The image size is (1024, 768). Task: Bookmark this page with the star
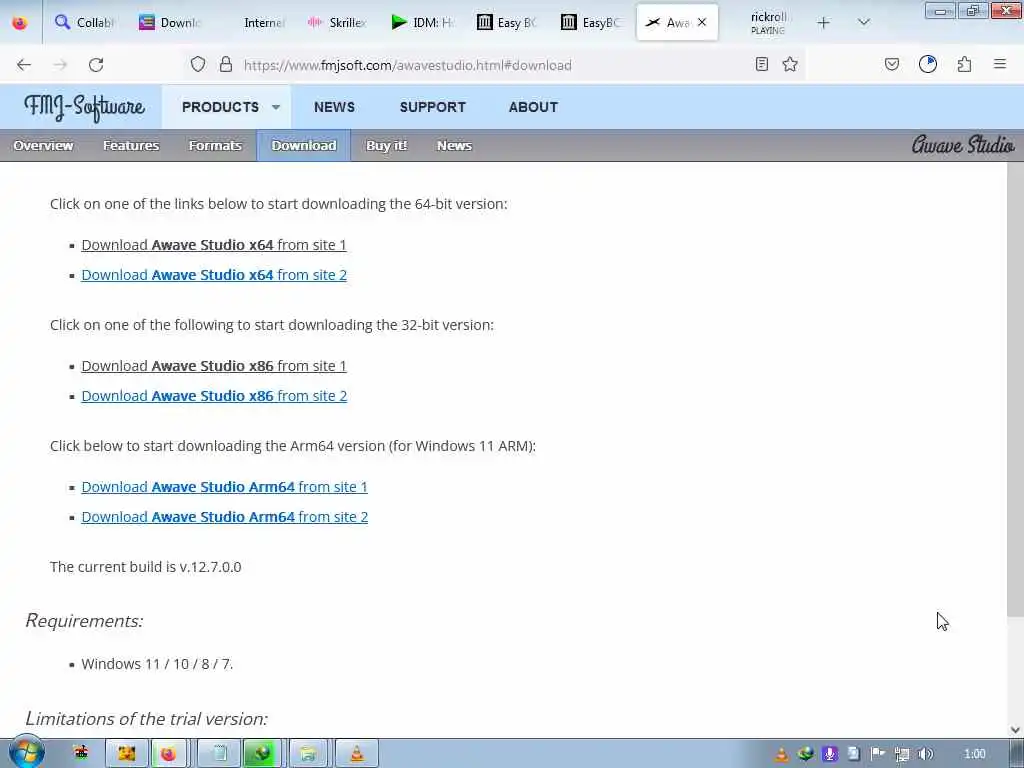click(x=790, y=64)
